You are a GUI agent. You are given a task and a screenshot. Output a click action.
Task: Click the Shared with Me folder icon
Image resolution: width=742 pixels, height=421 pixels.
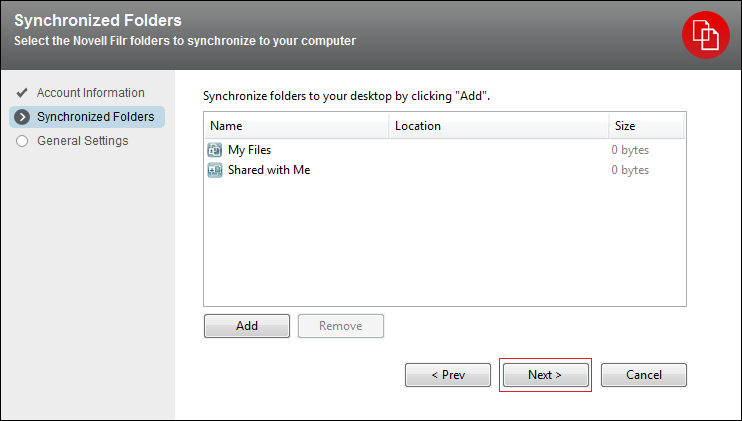coord(215,170)
